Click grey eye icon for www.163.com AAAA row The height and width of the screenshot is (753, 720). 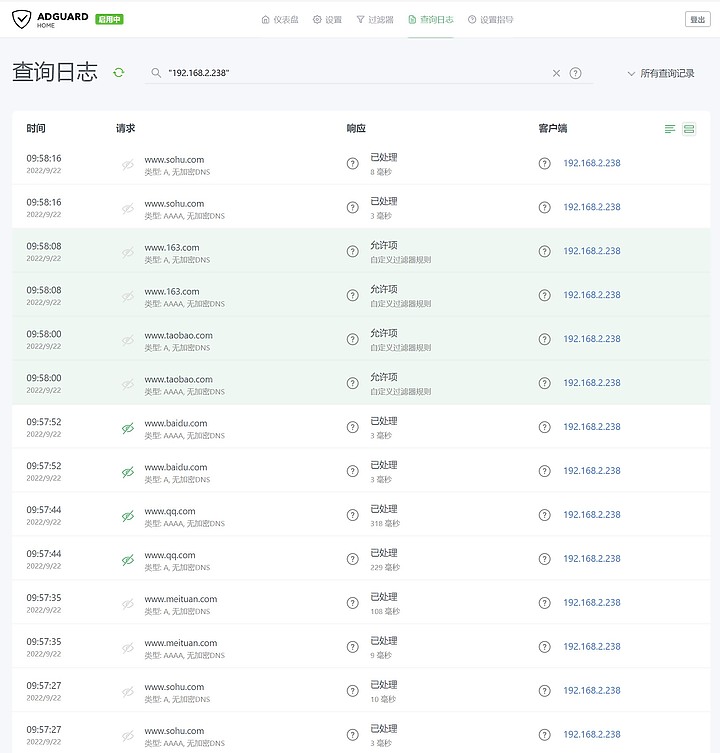click(x=128, y=297)
